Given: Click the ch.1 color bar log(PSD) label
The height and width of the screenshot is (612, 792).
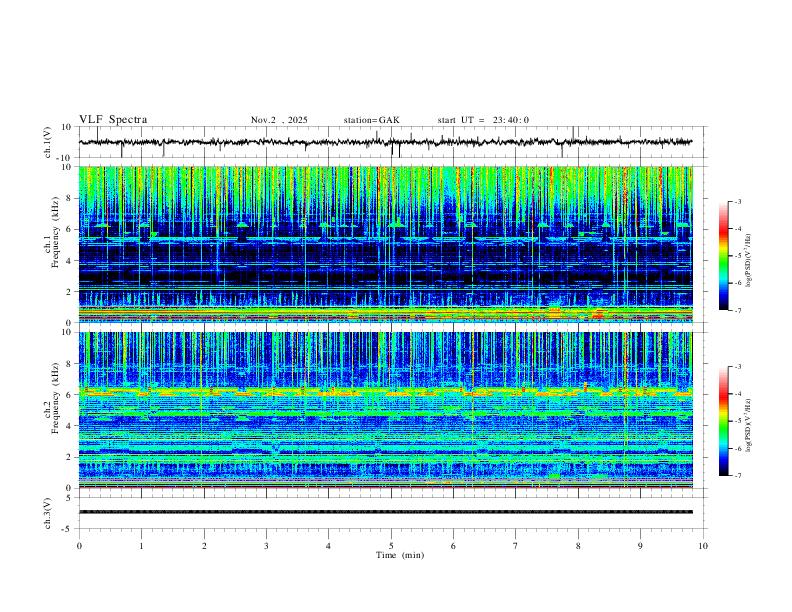Looking at the screenshot, I should click(x=749, y=261).
